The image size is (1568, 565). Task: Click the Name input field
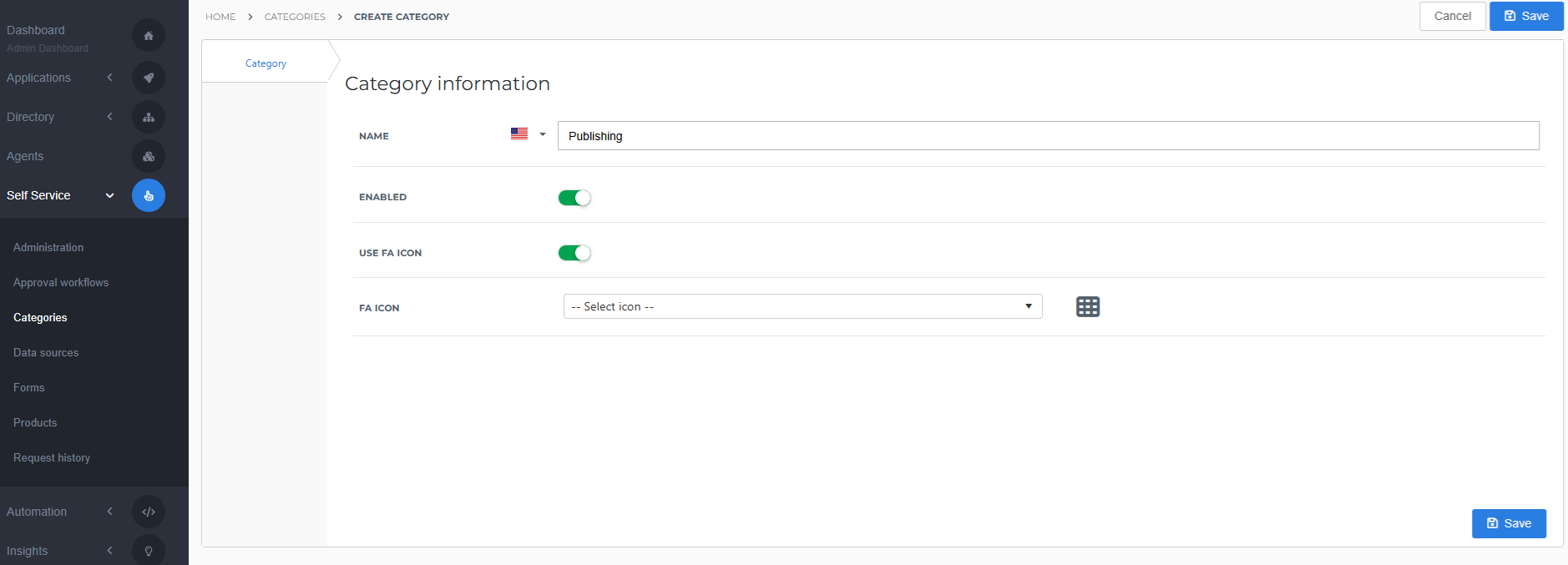(1048, 136)
